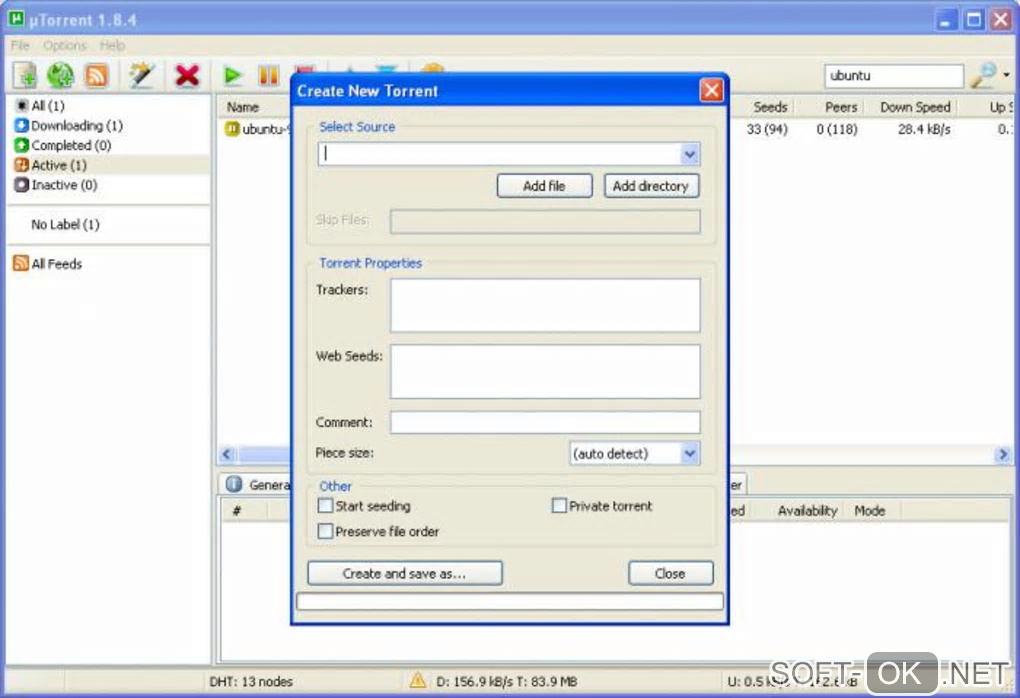1020x698 pixels.
Task: Open the Piece size dropdown
Action: tap(690, 453)
